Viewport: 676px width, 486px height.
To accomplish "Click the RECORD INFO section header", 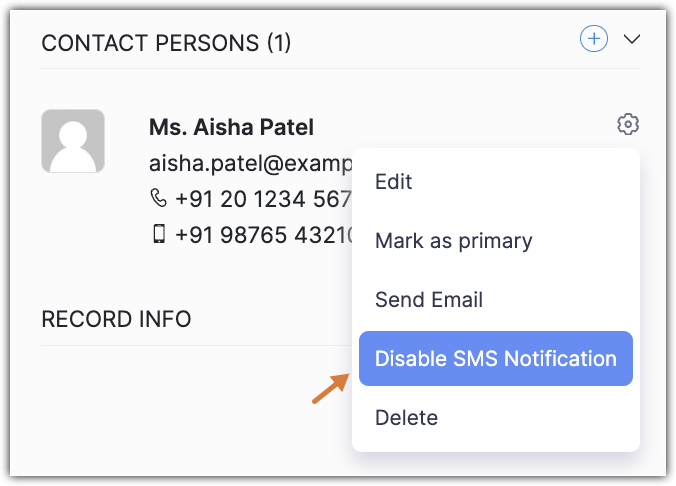I will click(116, 319).
